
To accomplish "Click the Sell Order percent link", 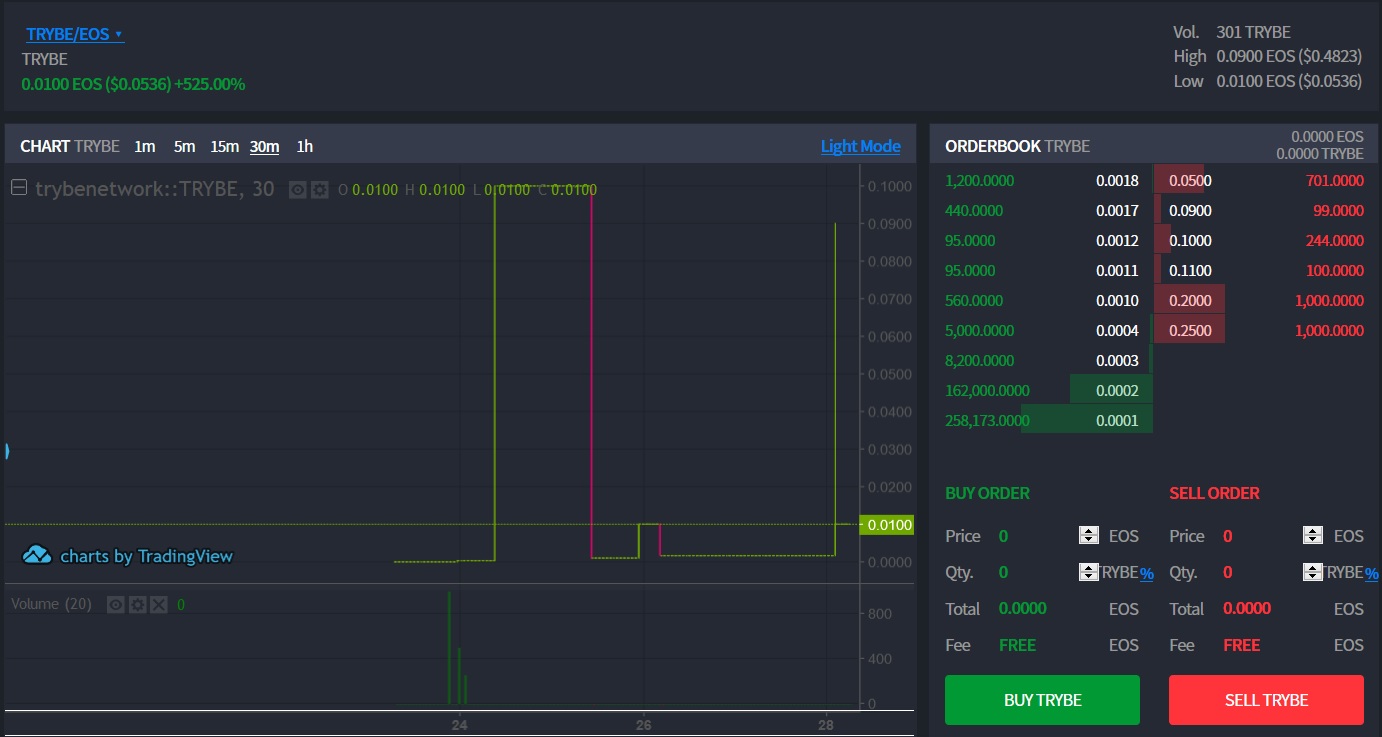I will tap(1372, 573).
